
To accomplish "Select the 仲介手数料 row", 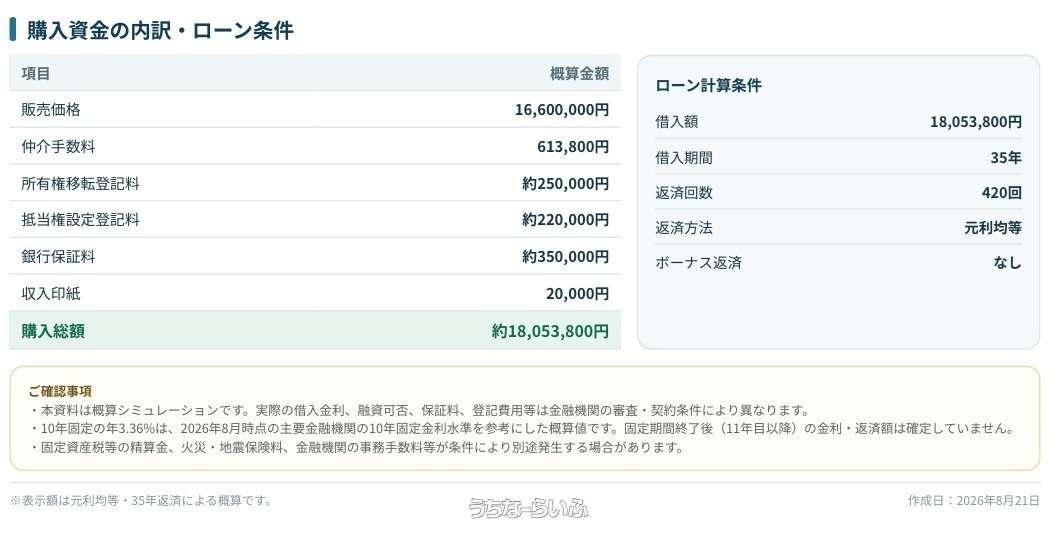I will pos(315,146).
